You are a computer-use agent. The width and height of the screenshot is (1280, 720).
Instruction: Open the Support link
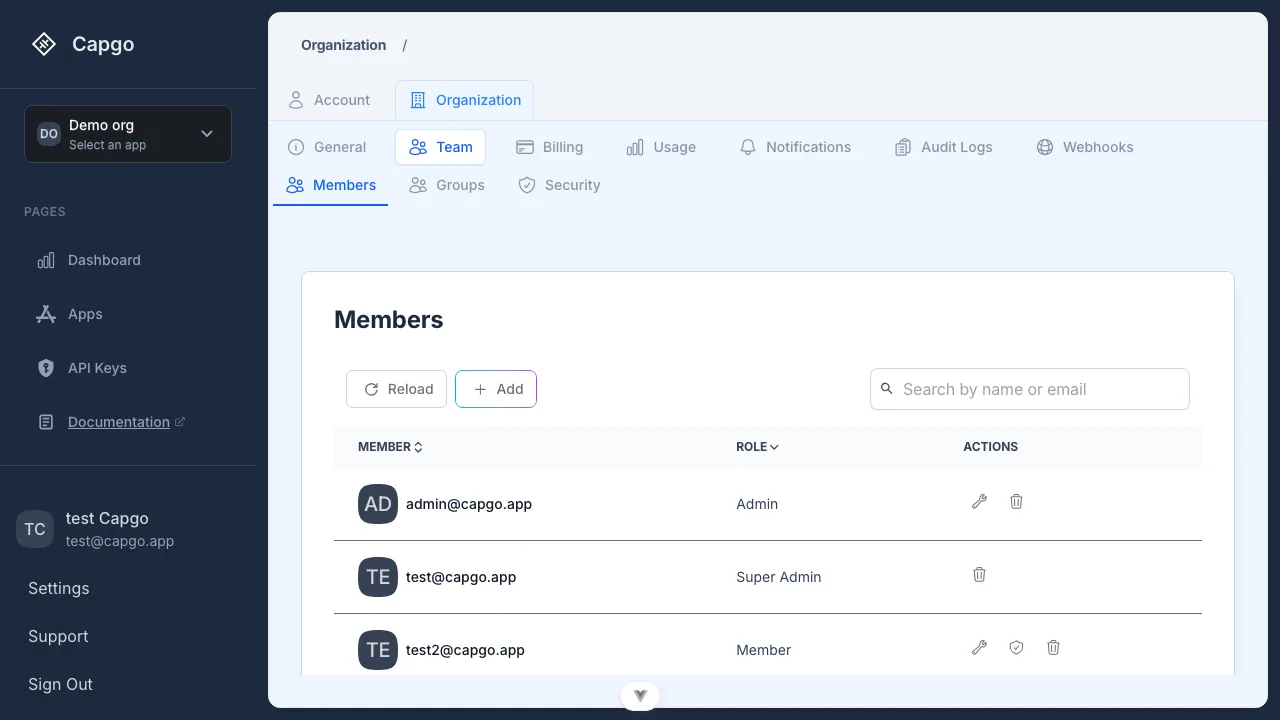coord(58,636)
